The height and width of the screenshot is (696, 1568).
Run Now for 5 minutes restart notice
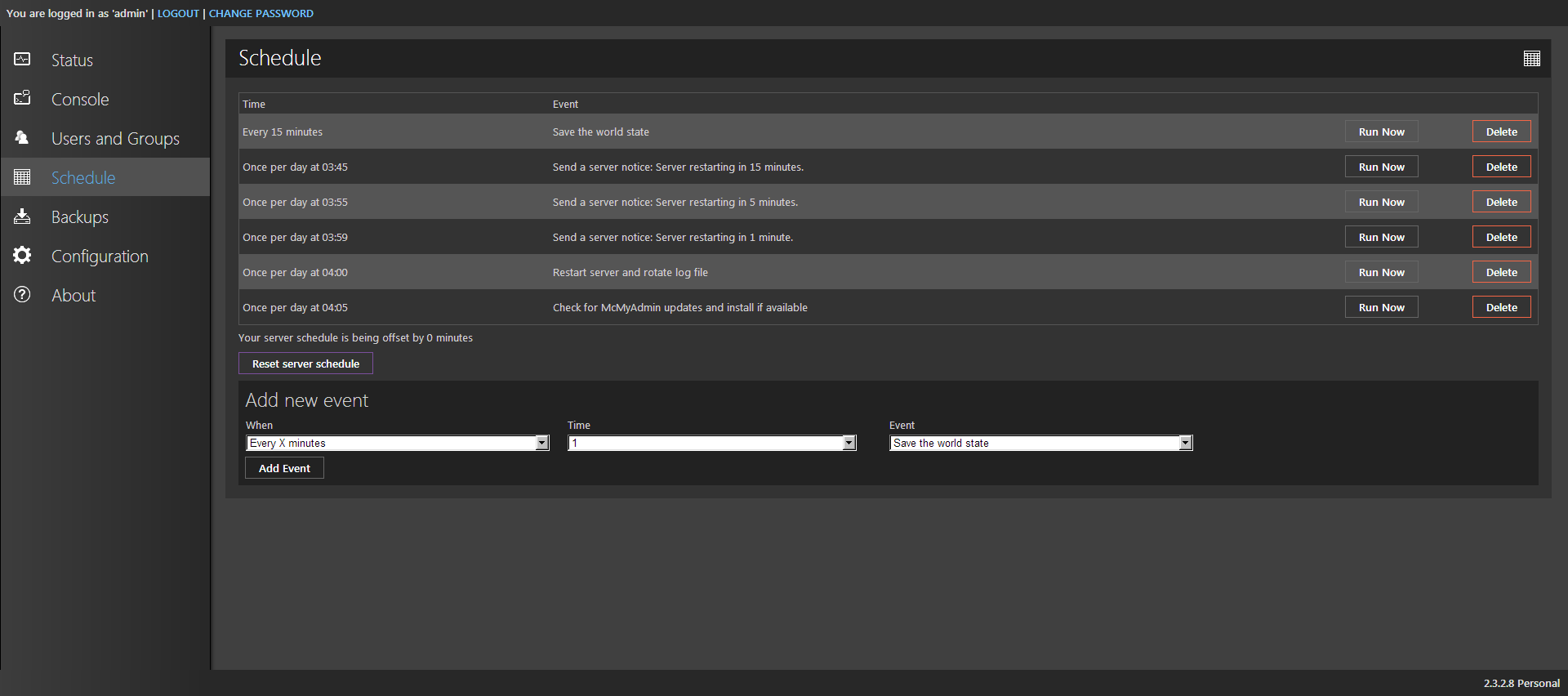[x=1381, y=202]
